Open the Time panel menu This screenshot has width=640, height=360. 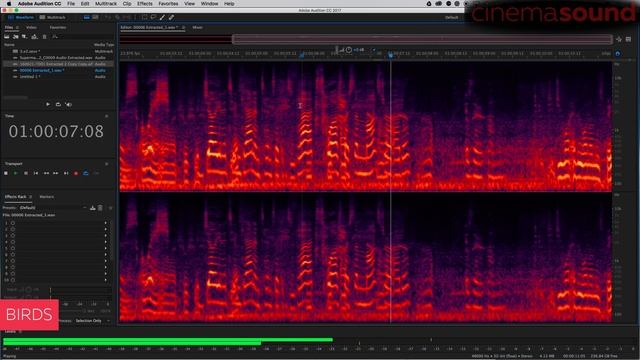107,116
